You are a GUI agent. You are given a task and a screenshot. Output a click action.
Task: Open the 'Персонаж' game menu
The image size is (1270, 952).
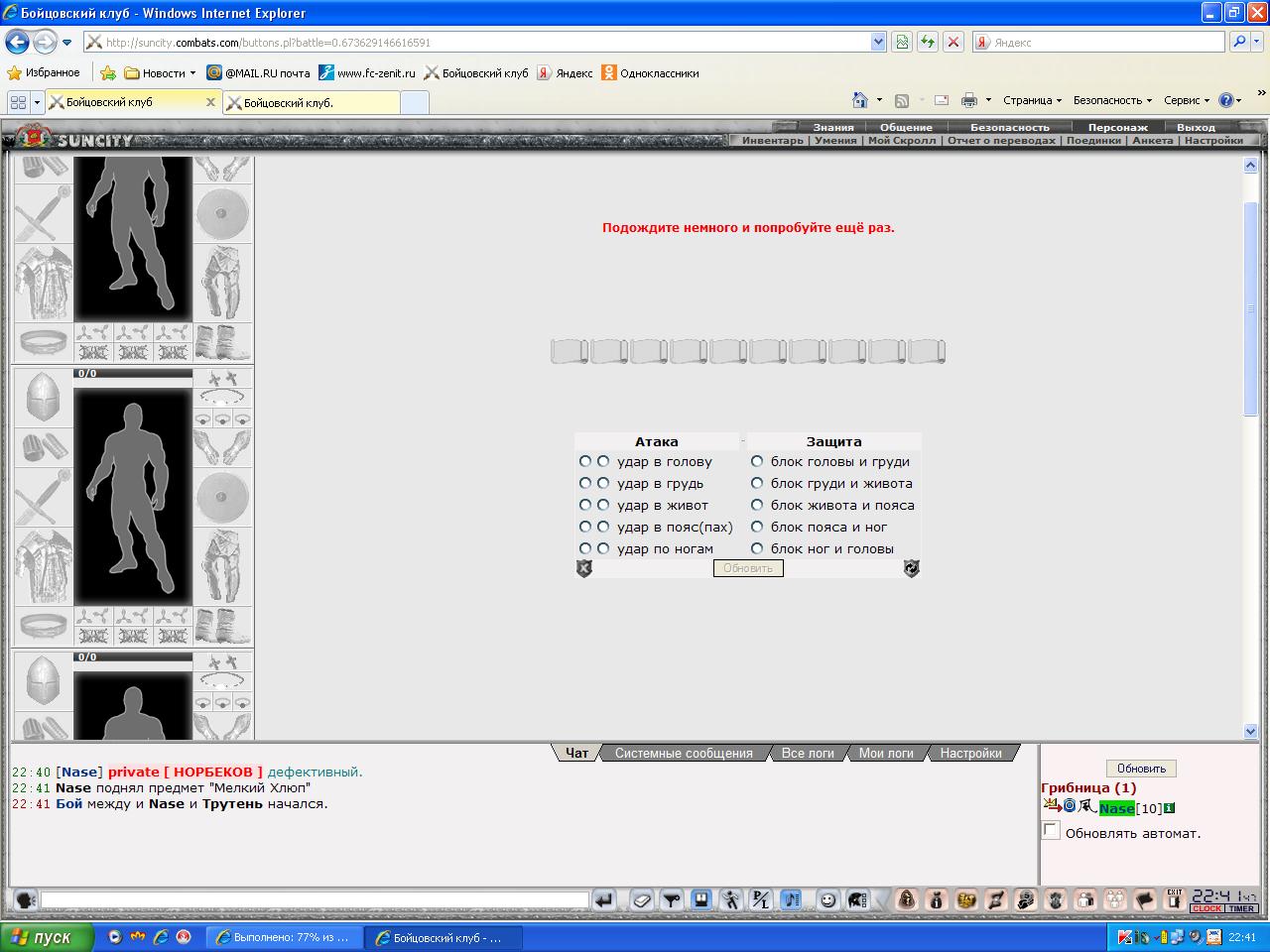[1117, 127]
